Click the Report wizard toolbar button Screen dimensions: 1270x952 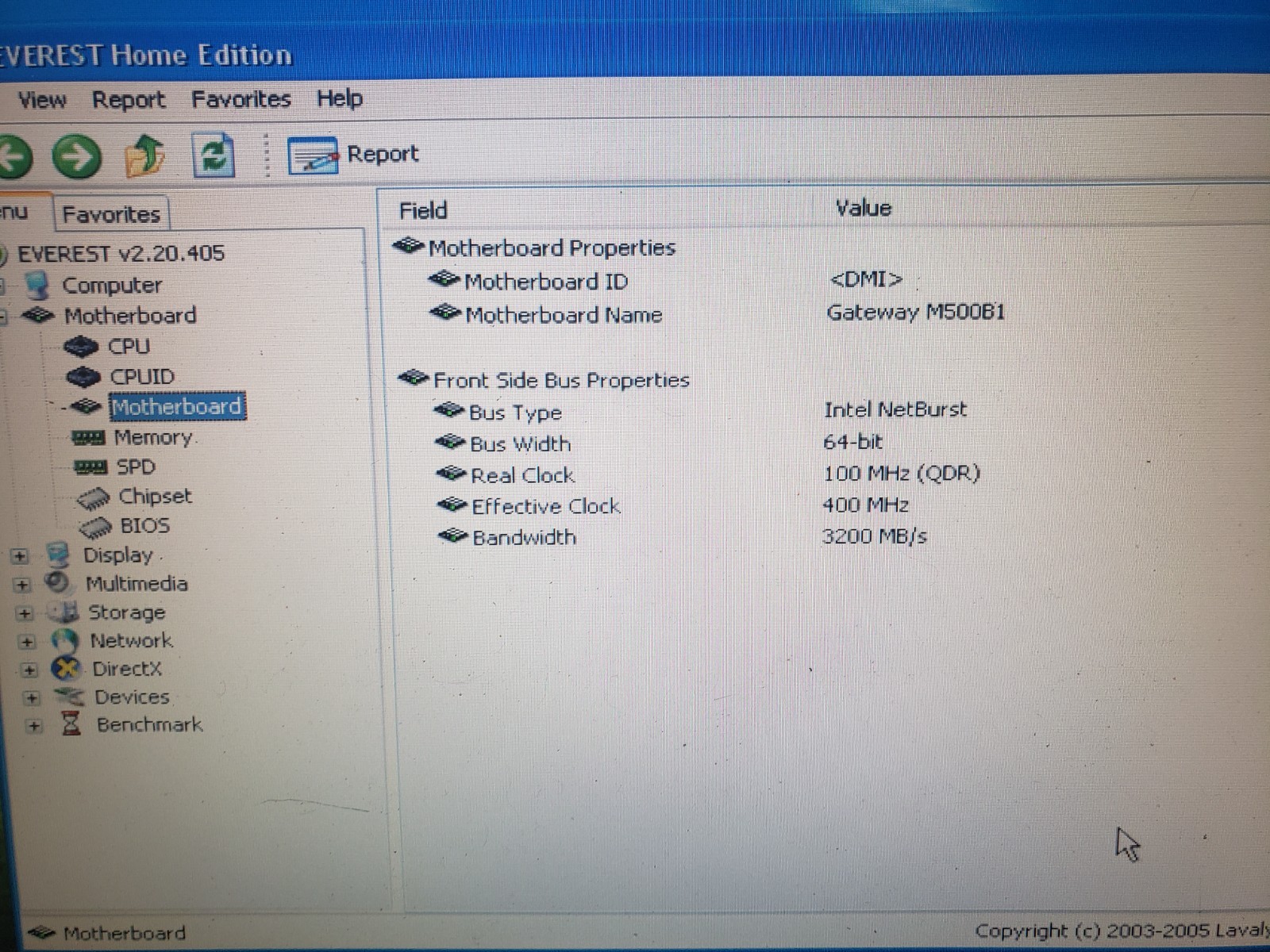pyautogui.click(x=352, y=154)
